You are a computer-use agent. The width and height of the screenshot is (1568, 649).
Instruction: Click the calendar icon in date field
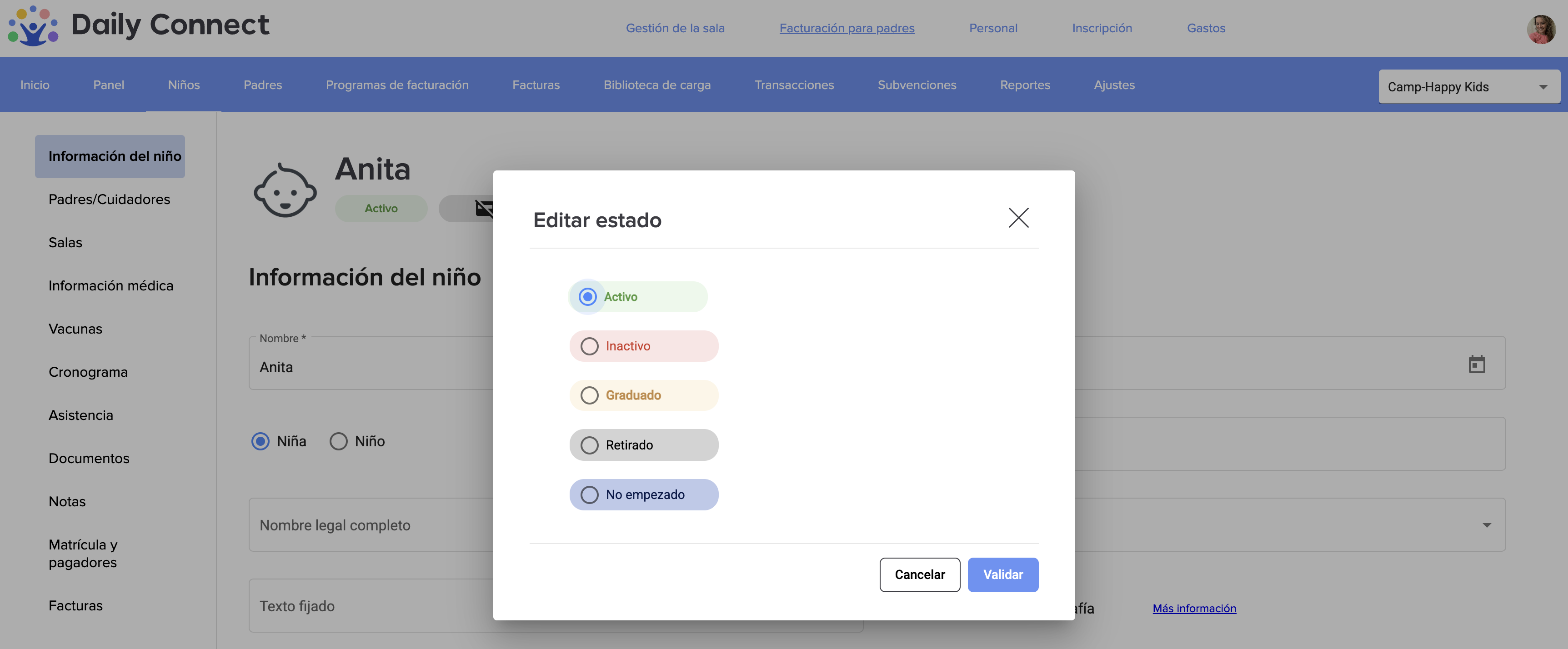click(1476, 364)
